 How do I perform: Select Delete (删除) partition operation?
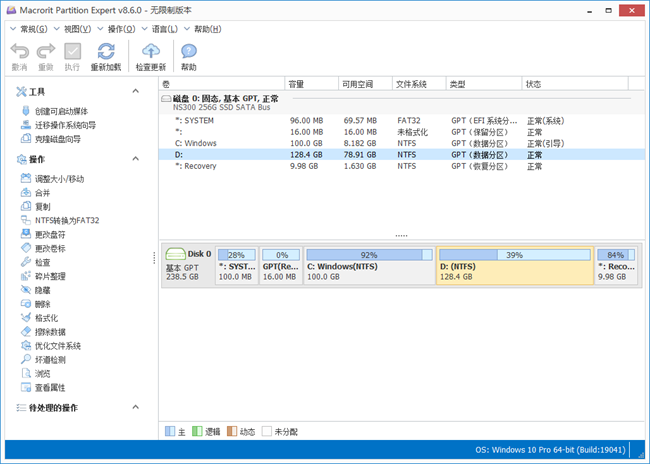(x=36, y=304)
